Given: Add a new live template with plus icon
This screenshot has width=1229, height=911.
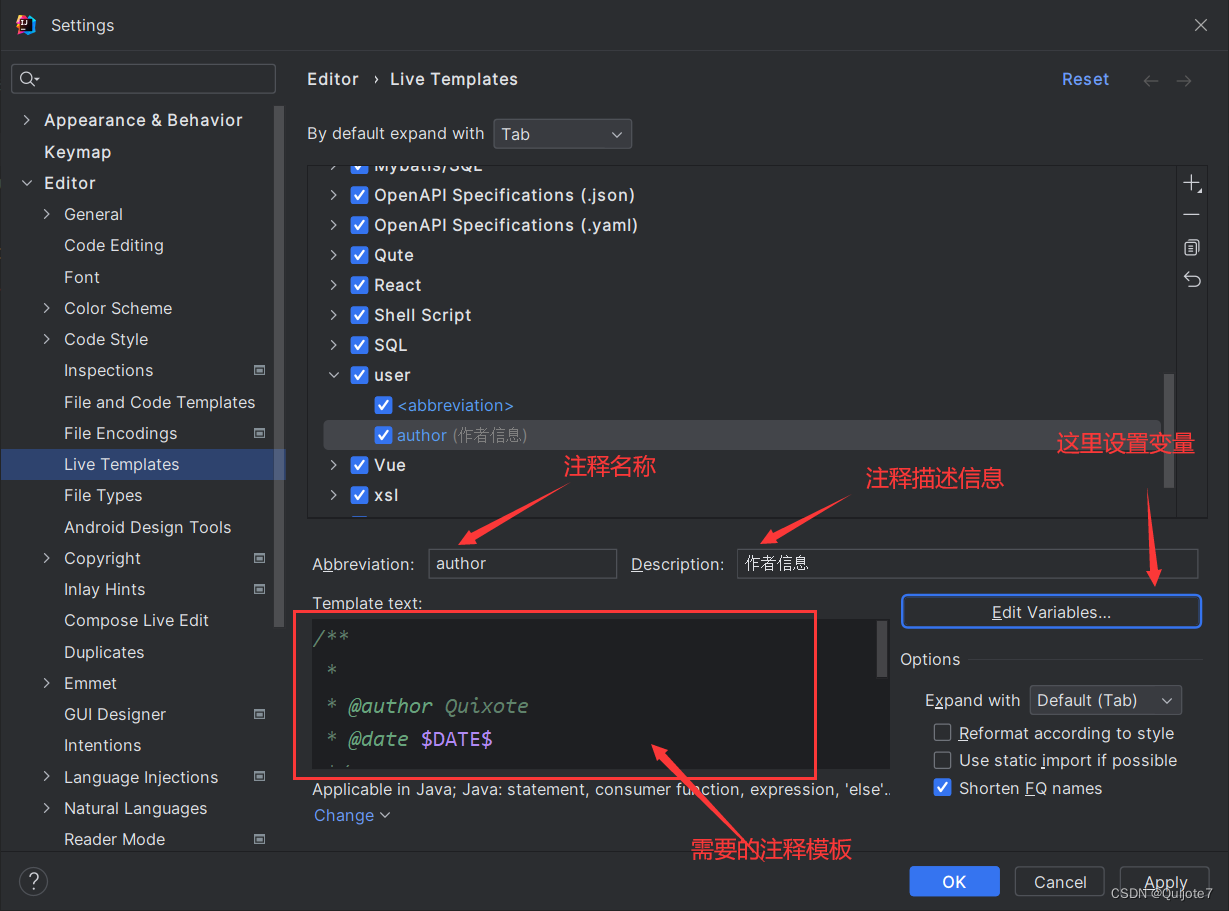Looking at the screenshot, I should coord(1192,184).
